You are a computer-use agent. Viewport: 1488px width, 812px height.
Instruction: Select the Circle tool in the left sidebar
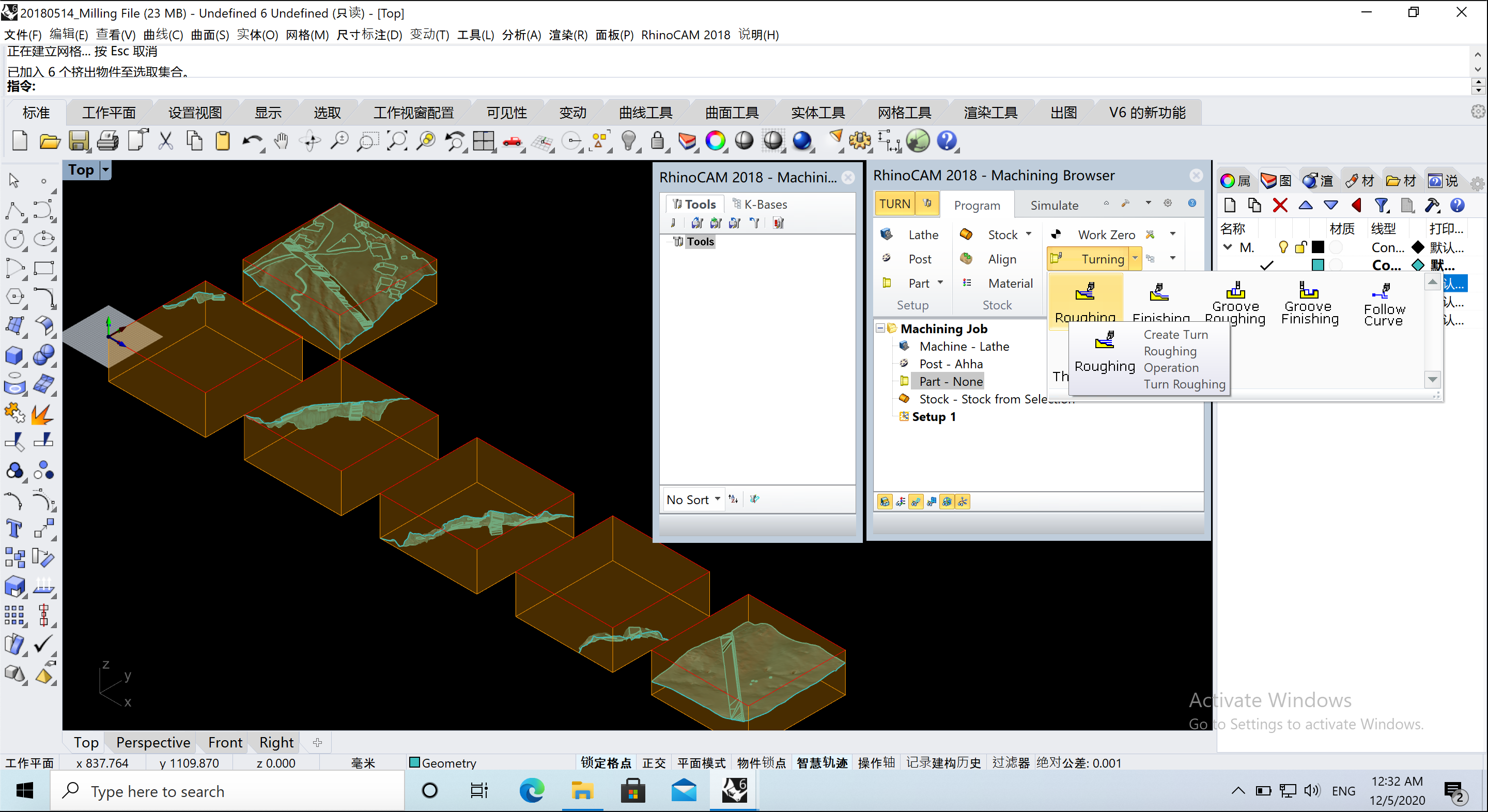click(x=15, y=239)
